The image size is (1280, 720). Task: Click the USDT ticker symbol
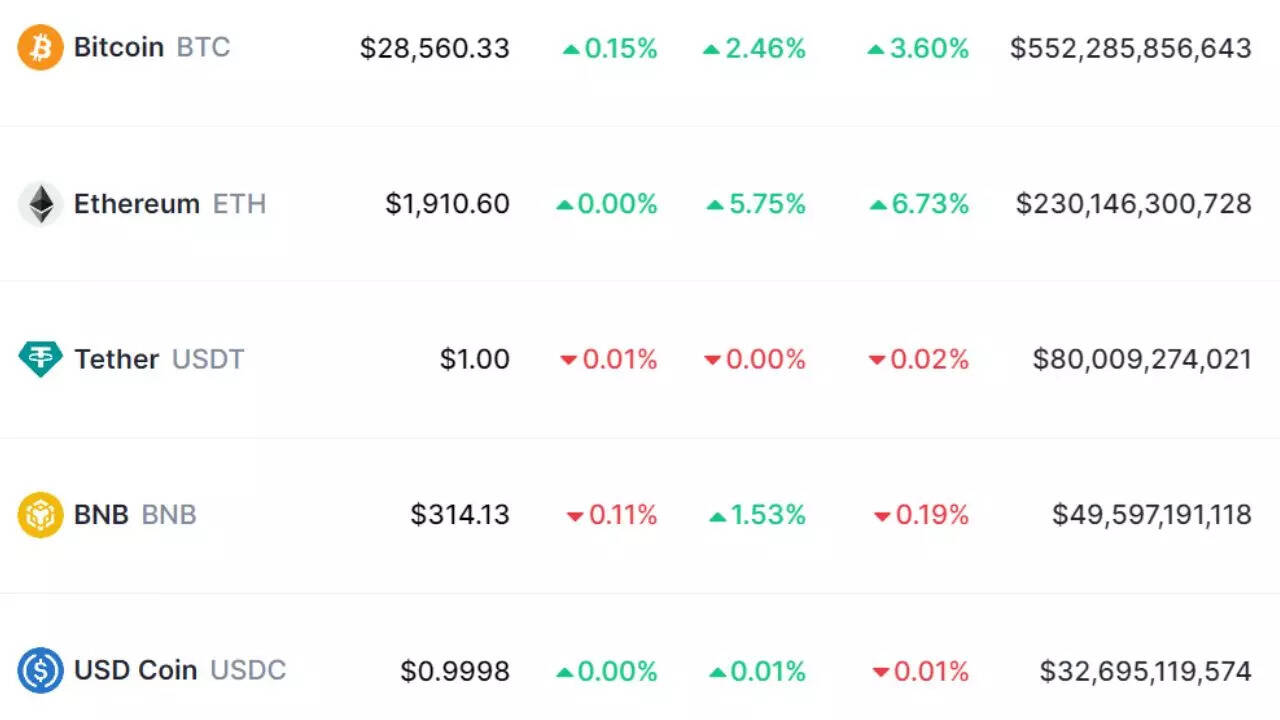tap(208, 359)
